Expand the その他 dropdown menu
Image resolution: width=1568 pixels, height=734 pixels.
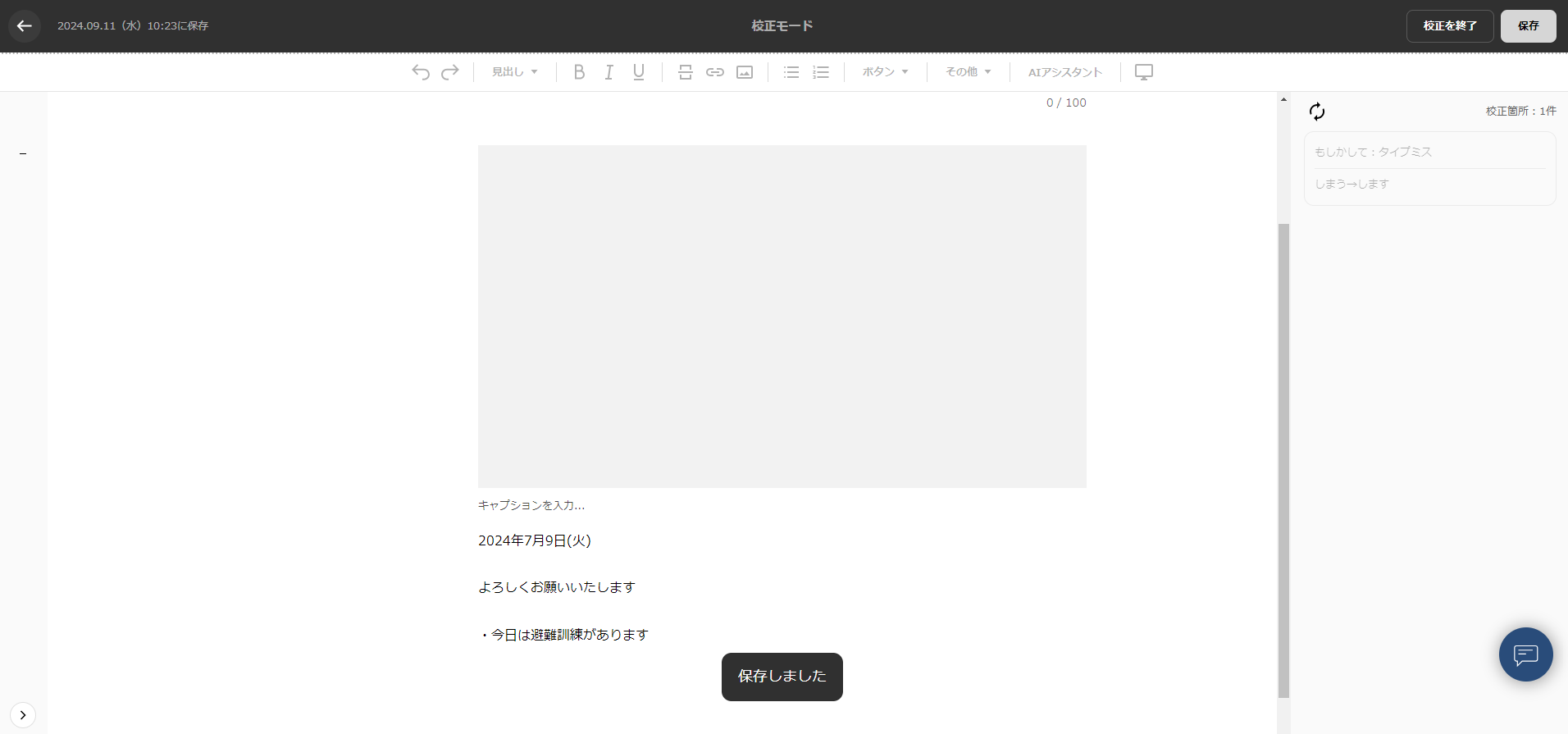(968, 72)
